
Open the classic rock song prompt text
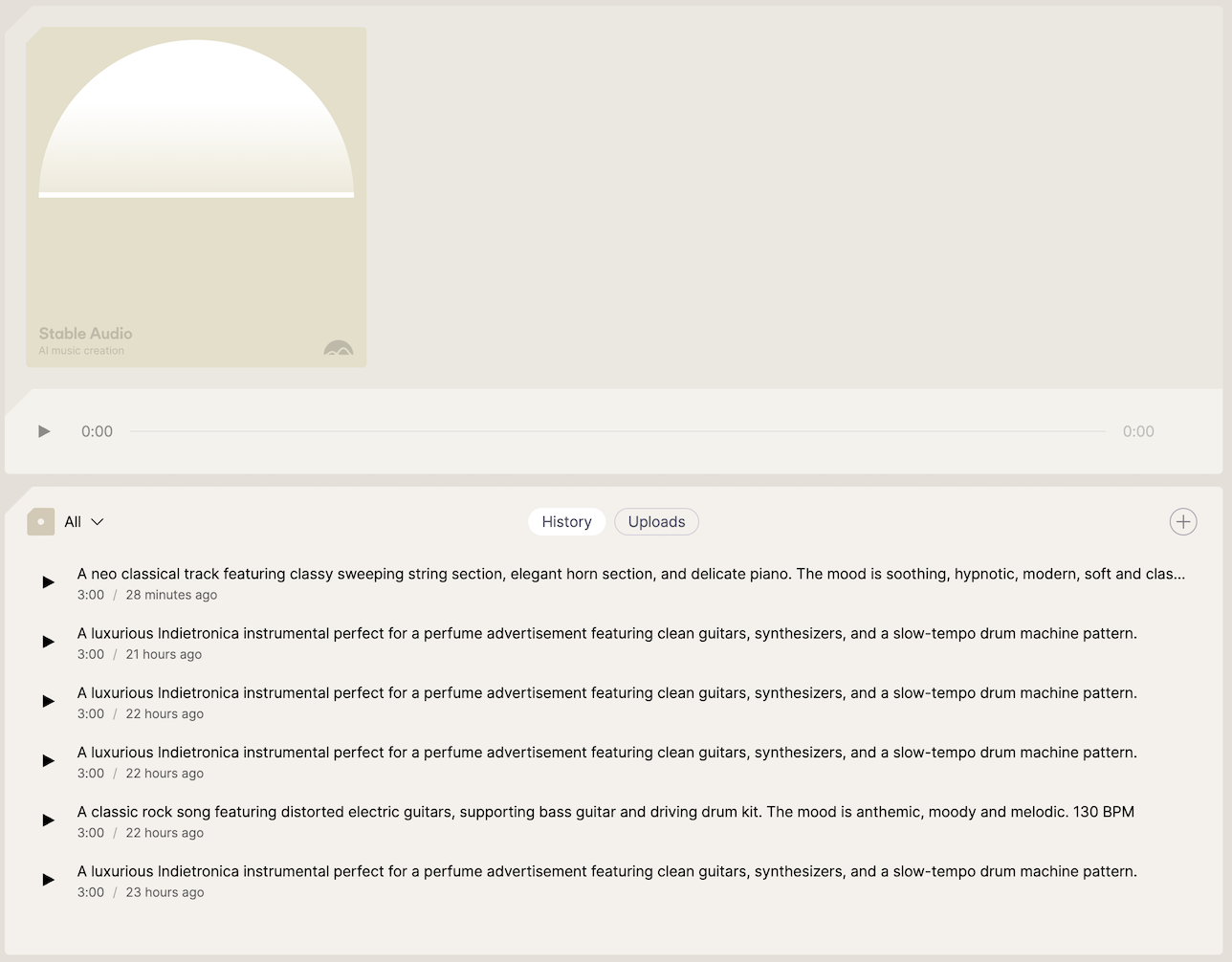pos(605,812)
